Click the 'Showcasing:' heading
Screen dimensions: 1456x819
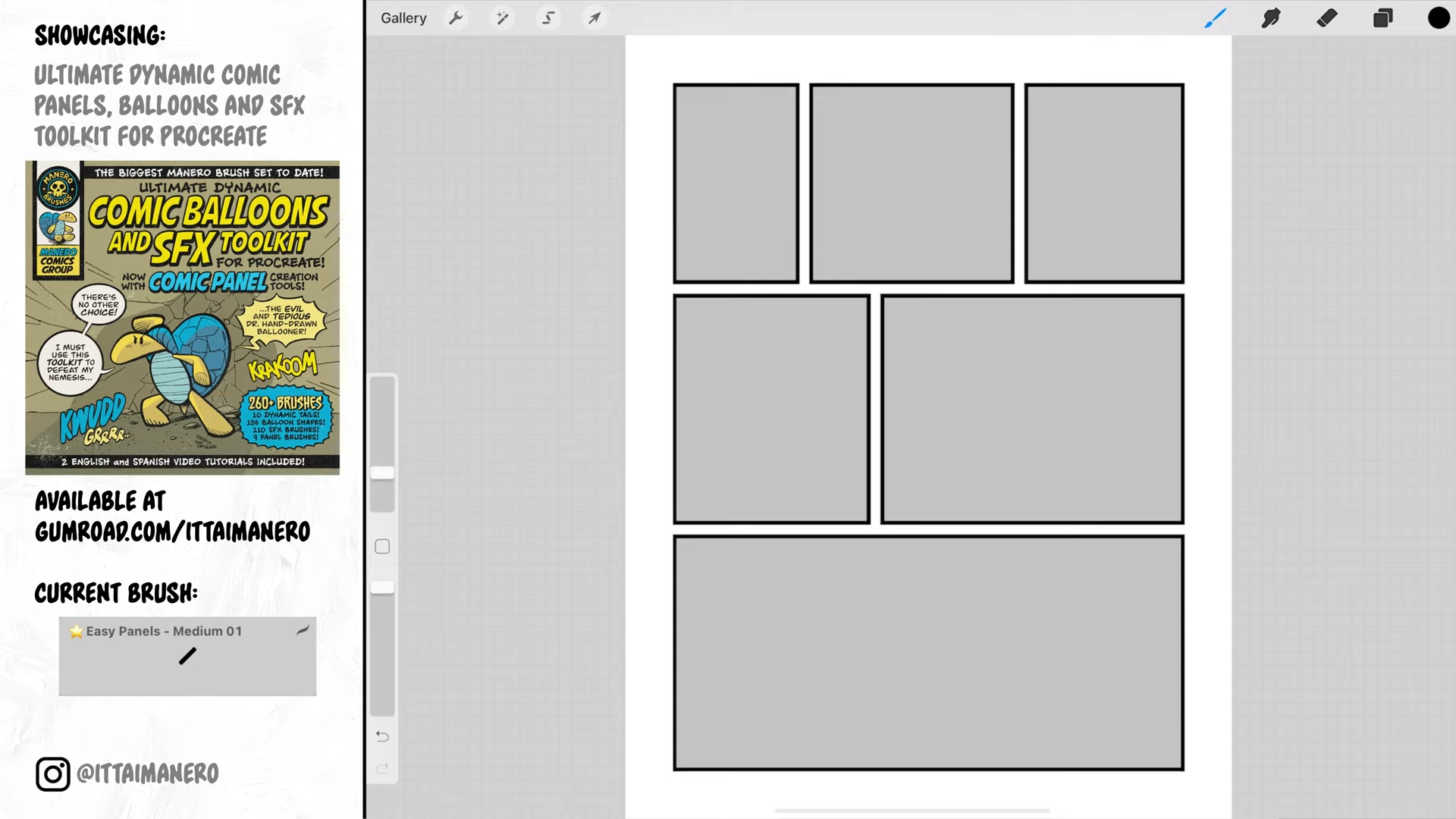pos(100,35)
